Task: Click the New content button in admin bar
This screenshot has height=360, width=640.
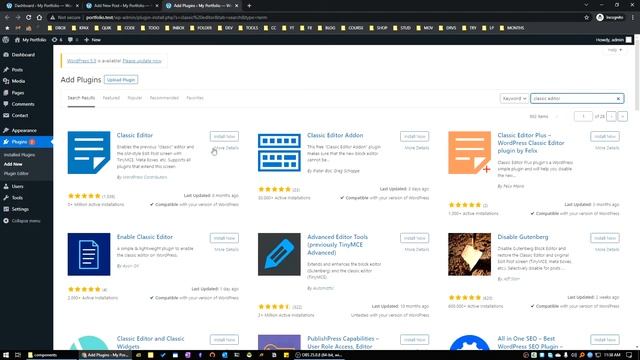Action: click(x=92, y=40)
